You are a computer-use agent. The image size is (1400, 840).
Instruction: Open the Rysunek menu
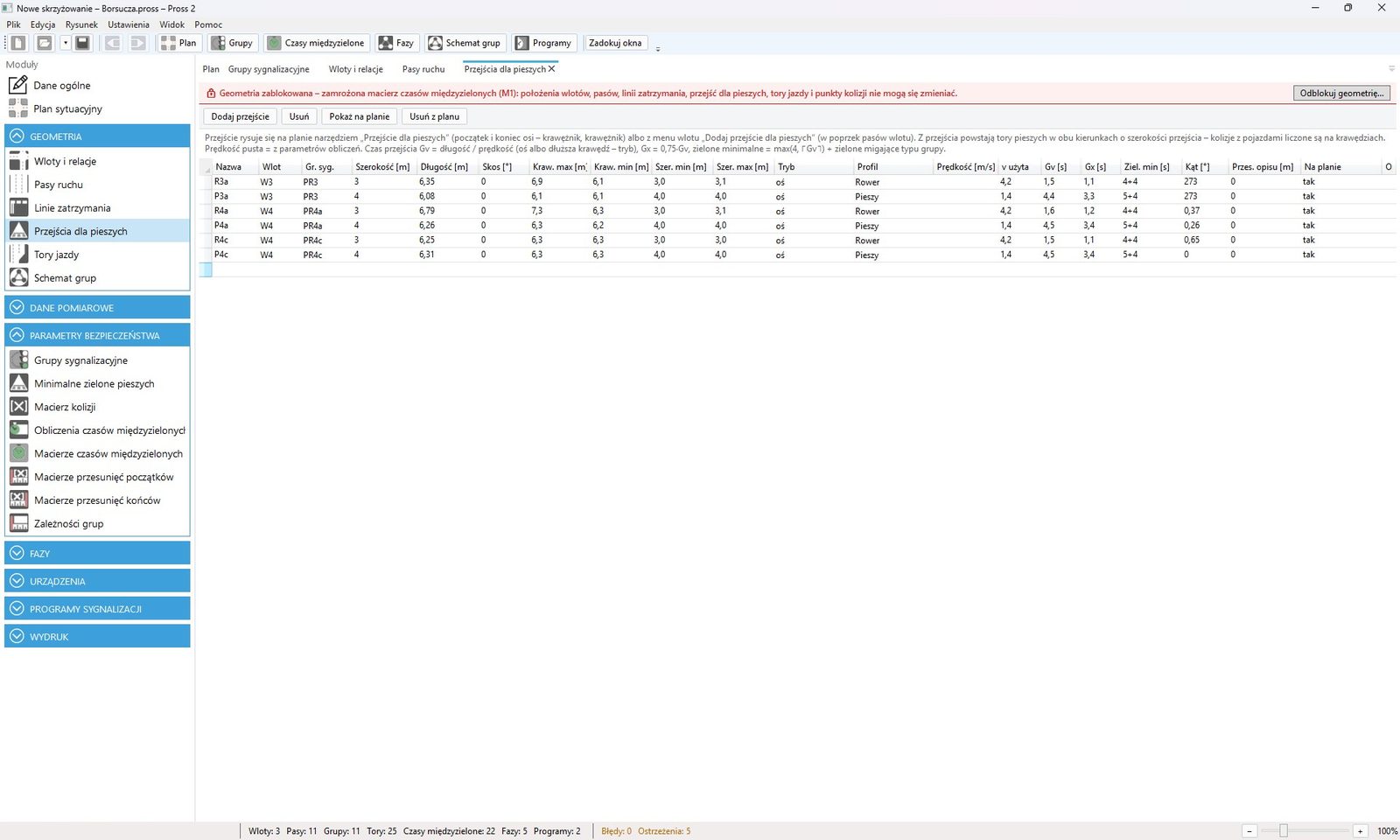(81, 24)
